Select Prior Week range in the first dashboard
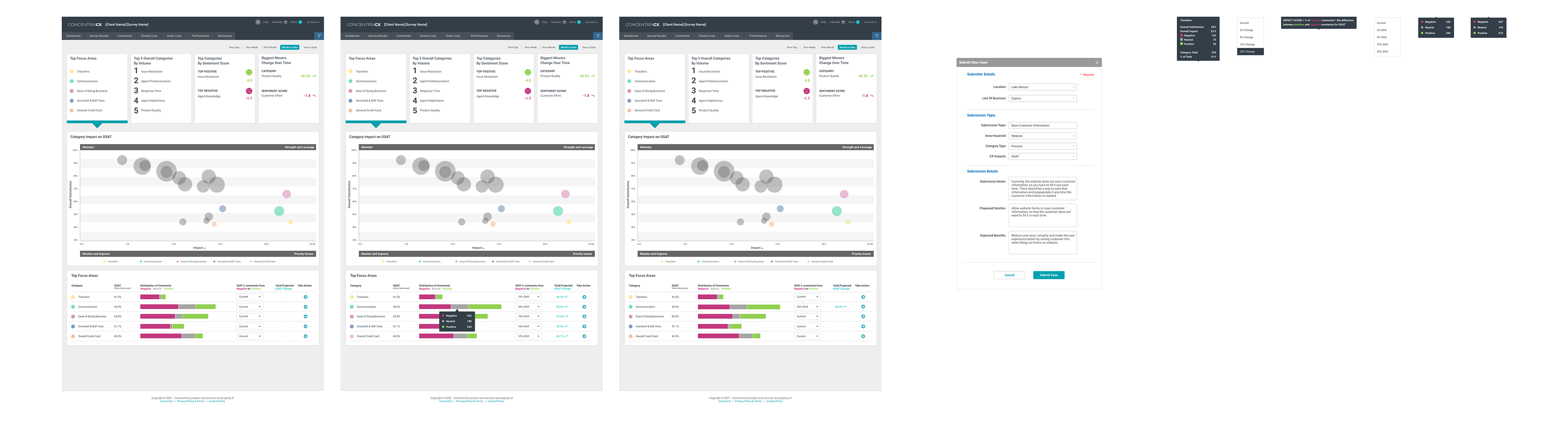Screen dimensions: 1568x425 [x=252, y=47]
